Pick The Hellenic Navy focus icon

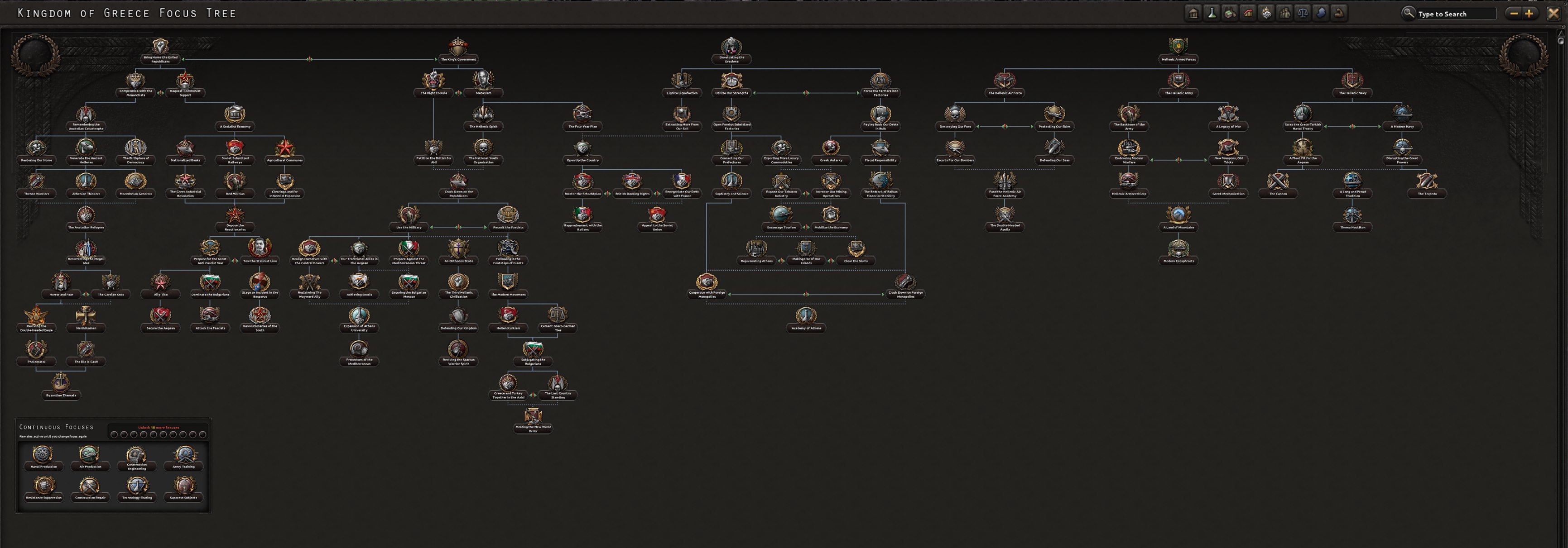click(1352, 80)
